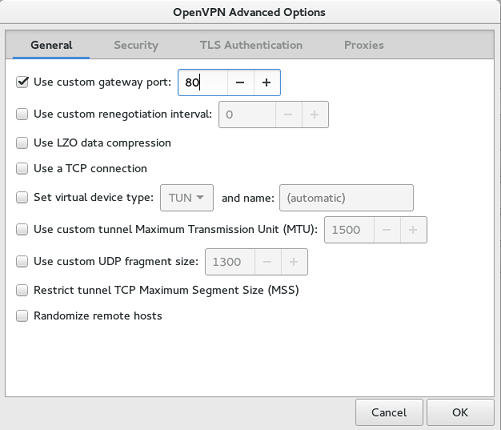The width and height of the screenshot is (501, 430).
Task: Decrease the gateway port value with minus
Action: click(x=240, y=83)
